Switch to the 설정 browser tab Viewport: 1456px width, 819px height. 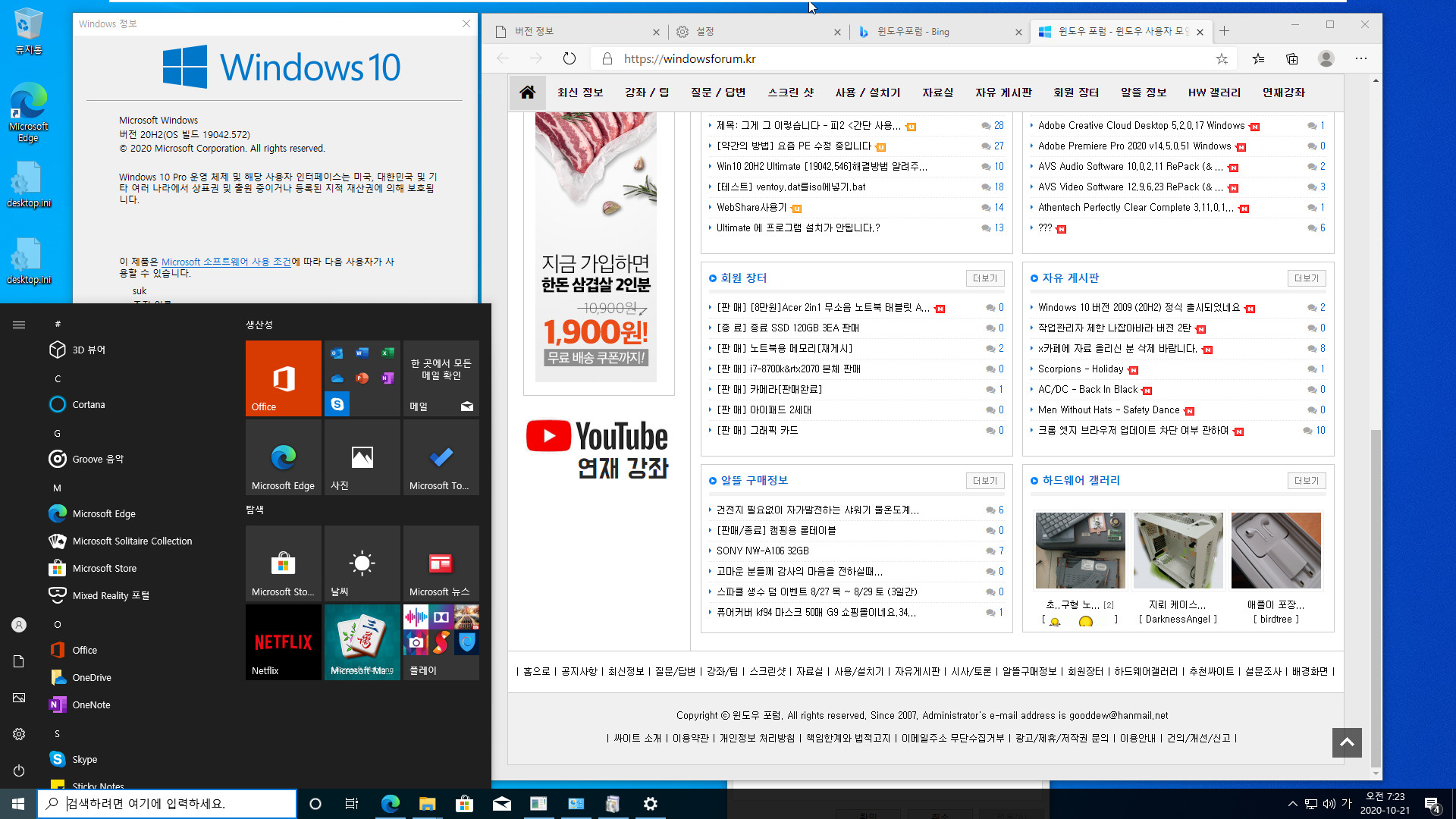[x=757, y=31]
